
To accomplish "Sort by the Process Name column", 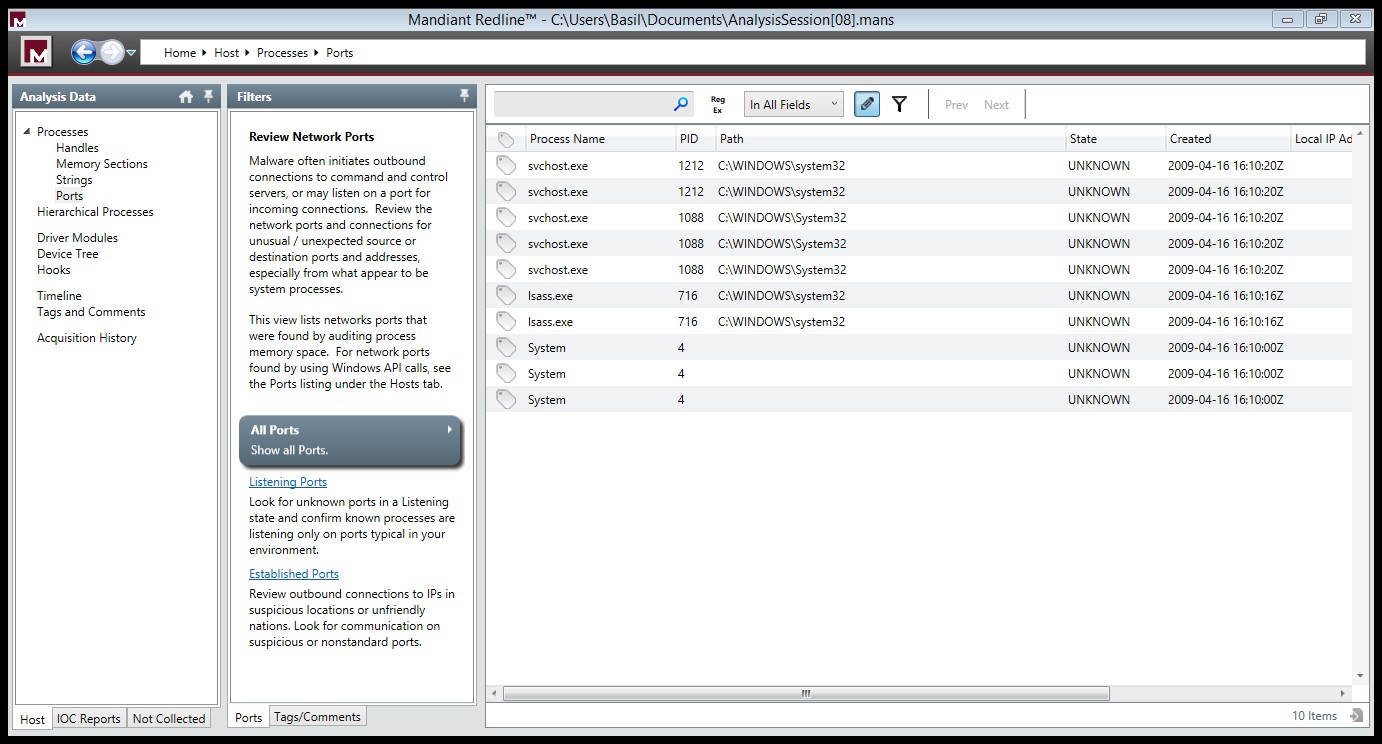I will (600, 139).
